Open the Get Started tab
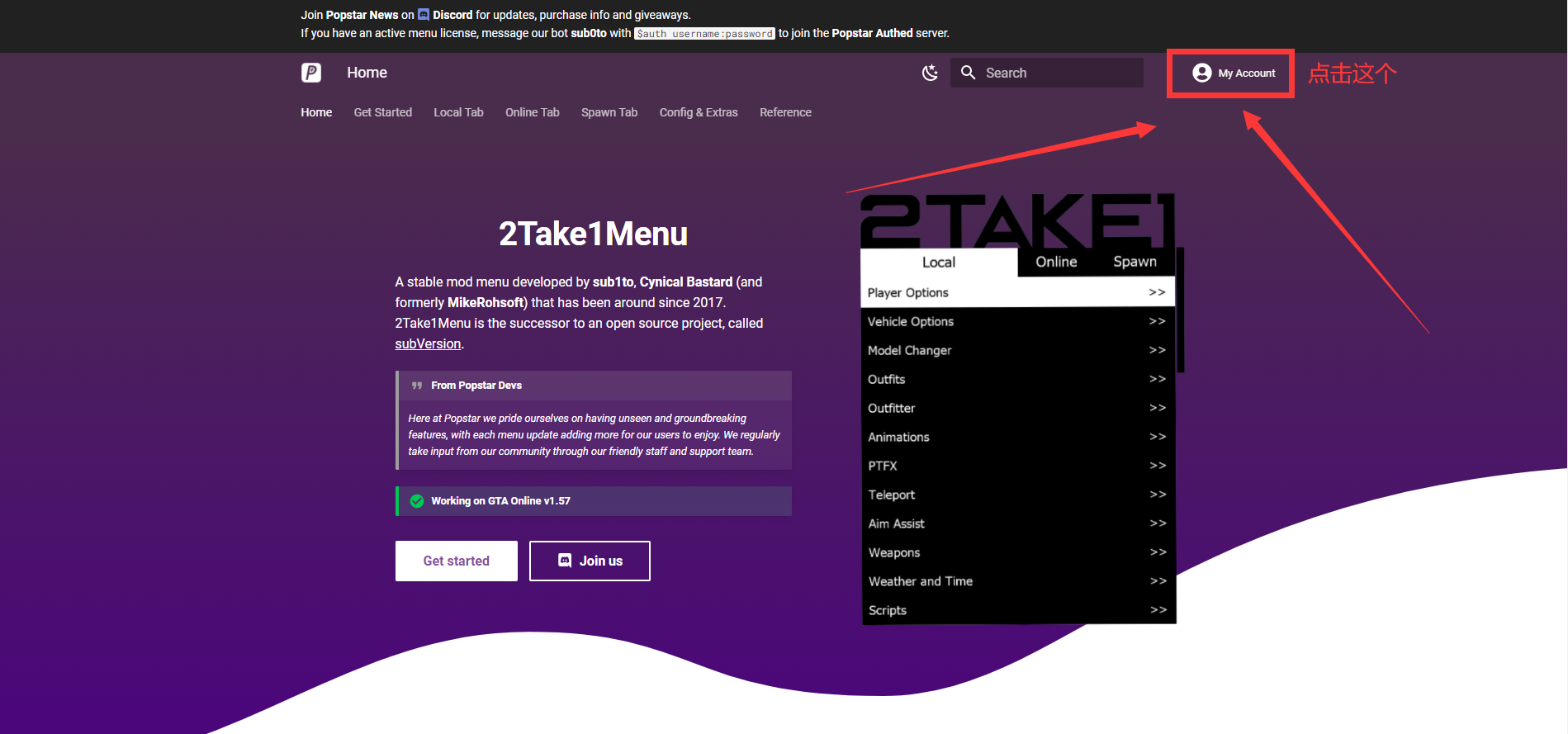Viewport: 1568px width, 734px height. (x=383, y=112)
